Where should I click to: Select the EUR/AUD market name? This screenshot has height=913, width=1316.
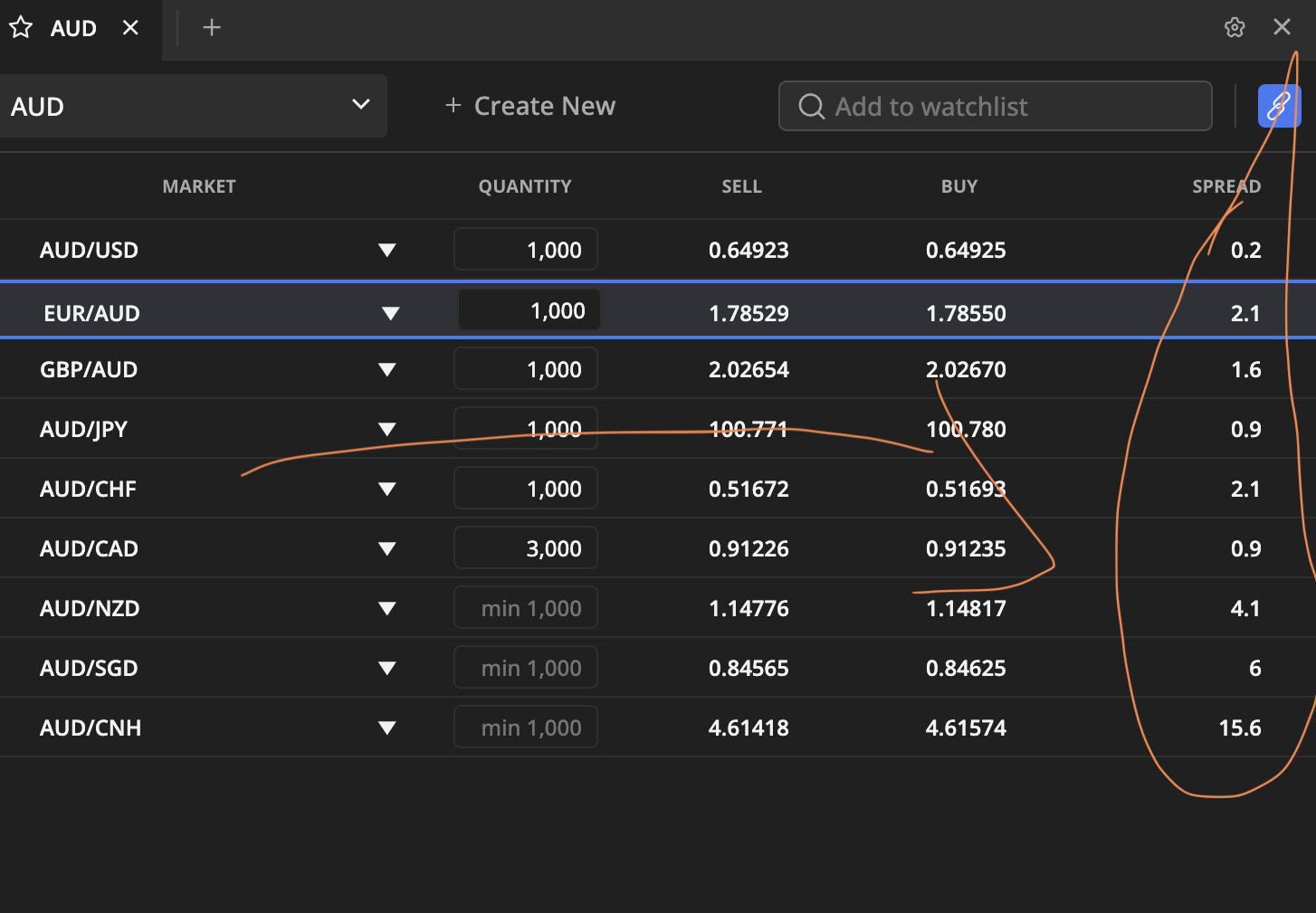click(x=91, y=313)
